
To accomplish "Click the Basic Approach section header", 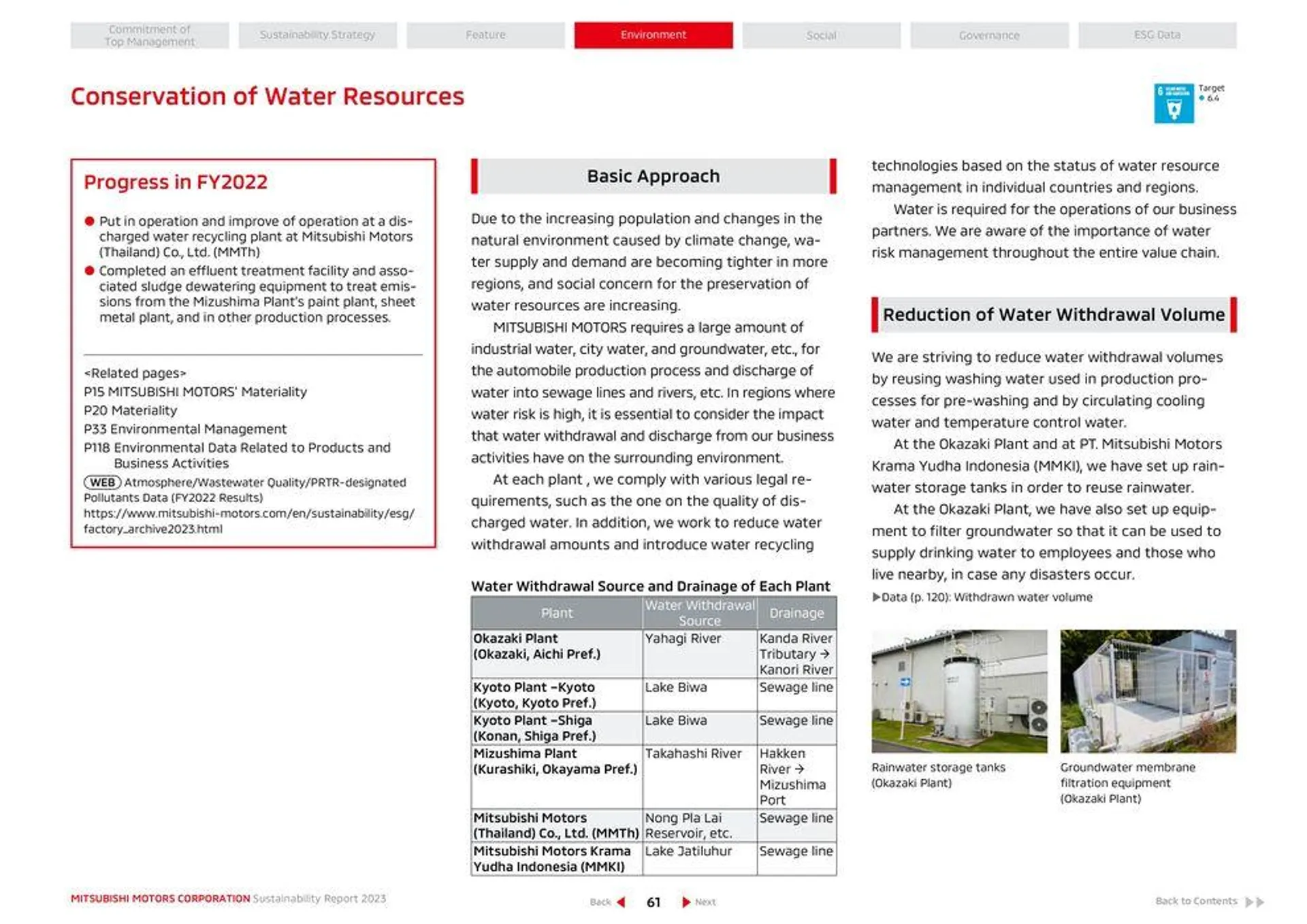I will click(653, 176).
